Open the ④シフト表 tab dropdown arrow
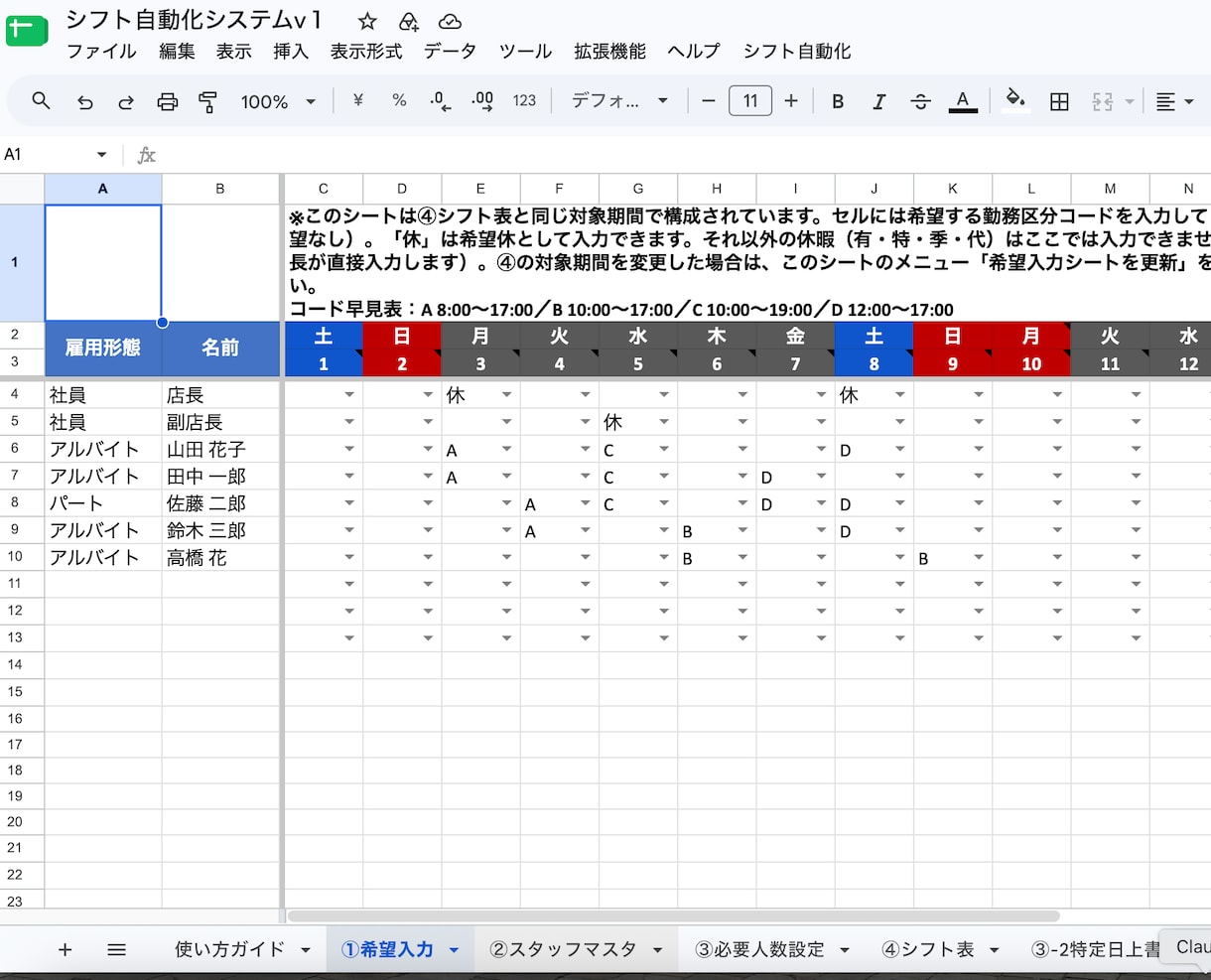1211x980 pixels. pyautogui.click(x=994, y=950)
